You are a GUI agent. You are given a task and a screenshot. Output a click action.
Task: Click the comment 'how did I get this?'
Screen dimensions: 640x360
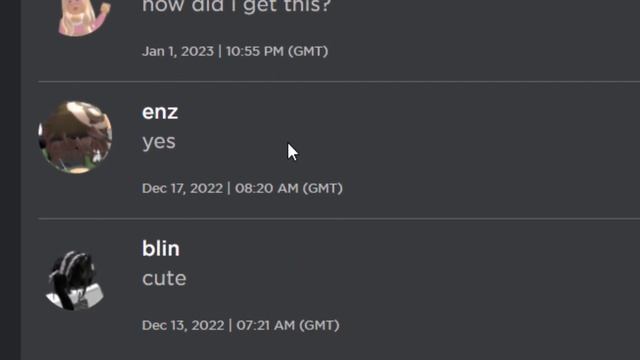(236, 7)
